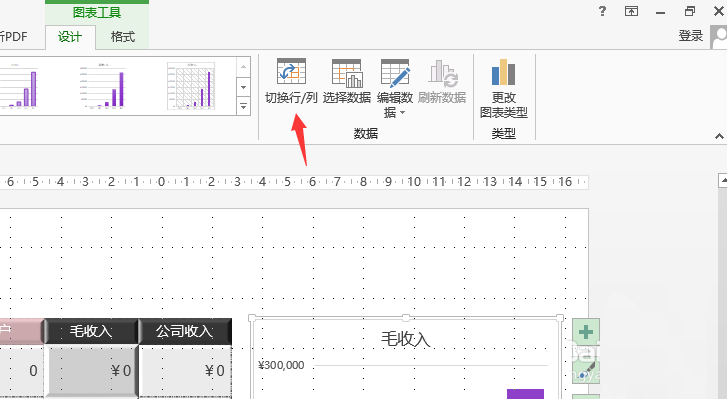The height and width of the screenshot is (399, 727).
Task: Select the gridded chart style thumbnail
Action: [x=191, y=86]
